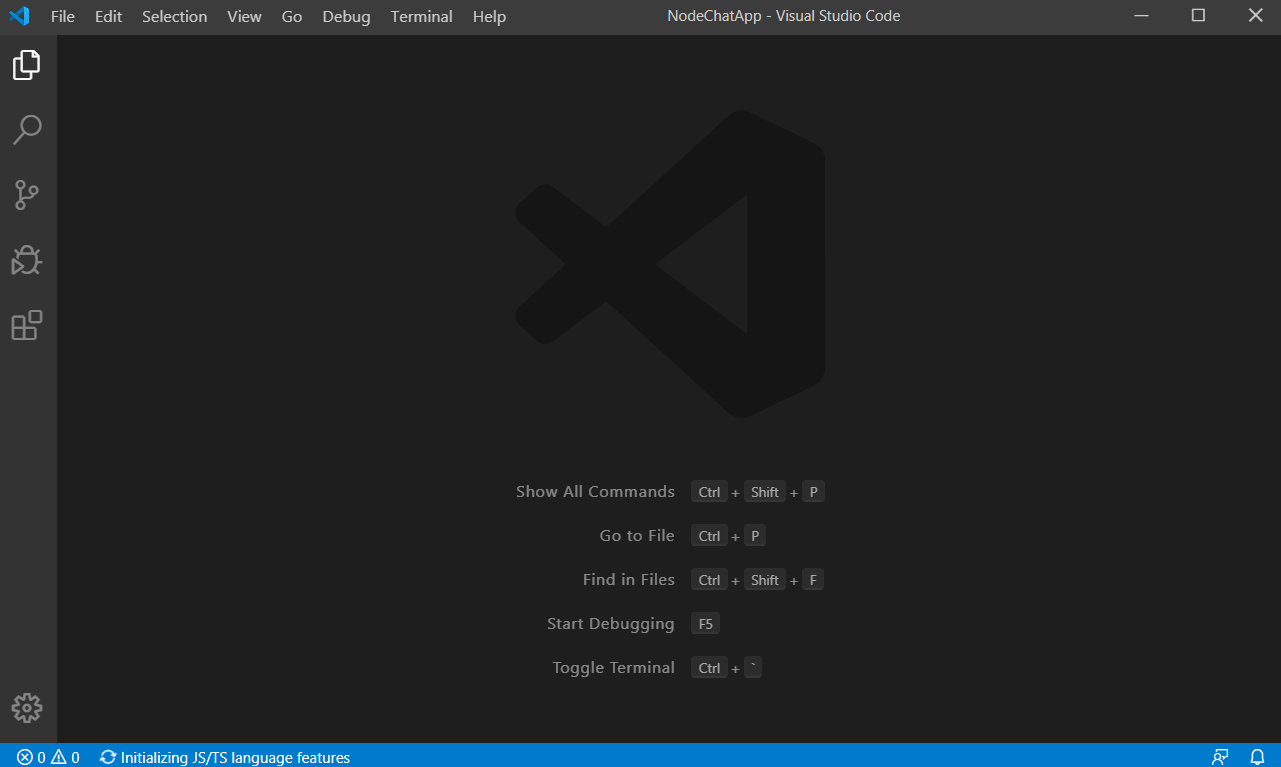Close the Visual Studio Code window

click(1256, 16)
